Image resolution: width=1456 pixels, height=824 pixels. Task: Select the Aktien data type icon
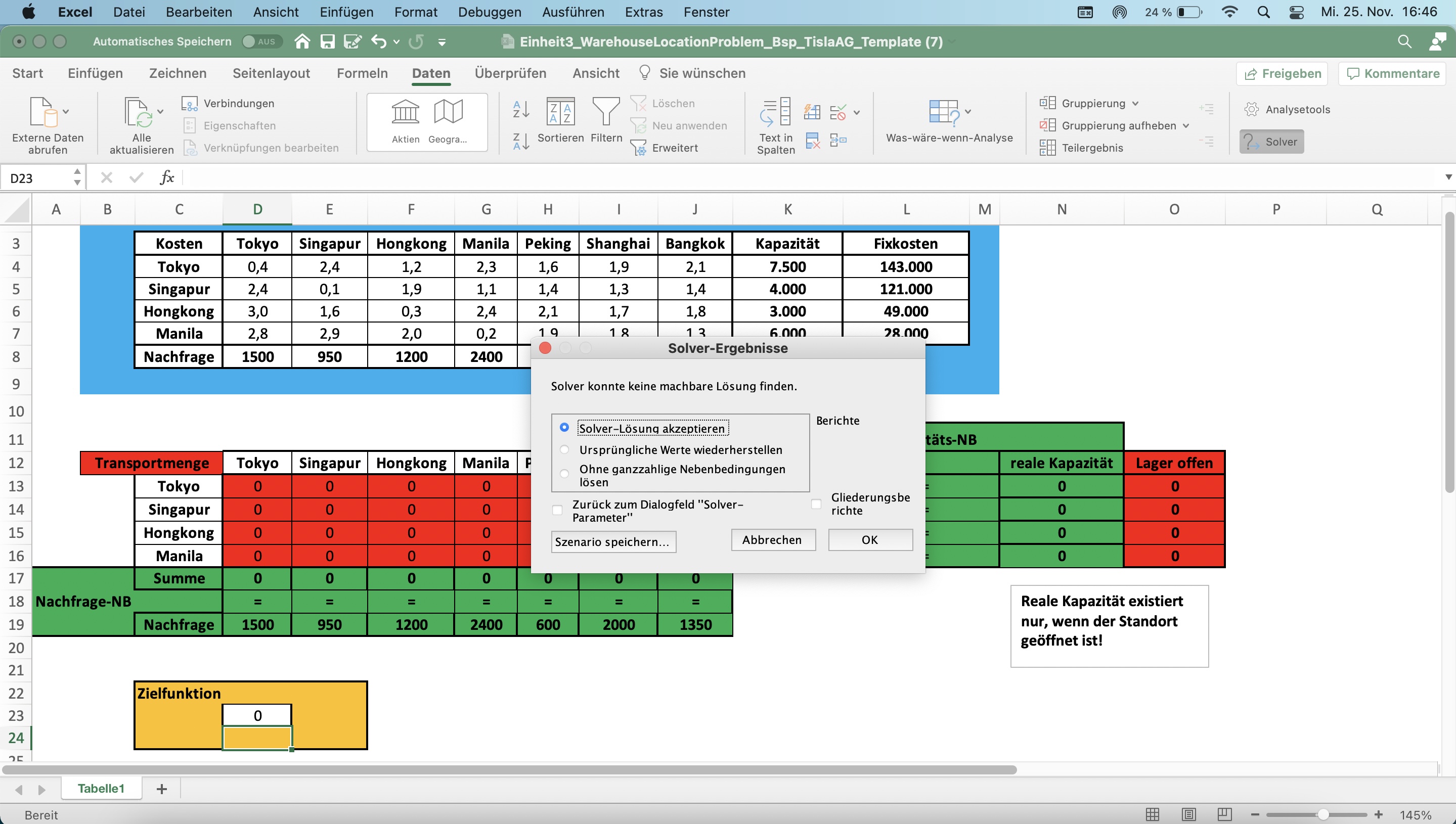405,112
